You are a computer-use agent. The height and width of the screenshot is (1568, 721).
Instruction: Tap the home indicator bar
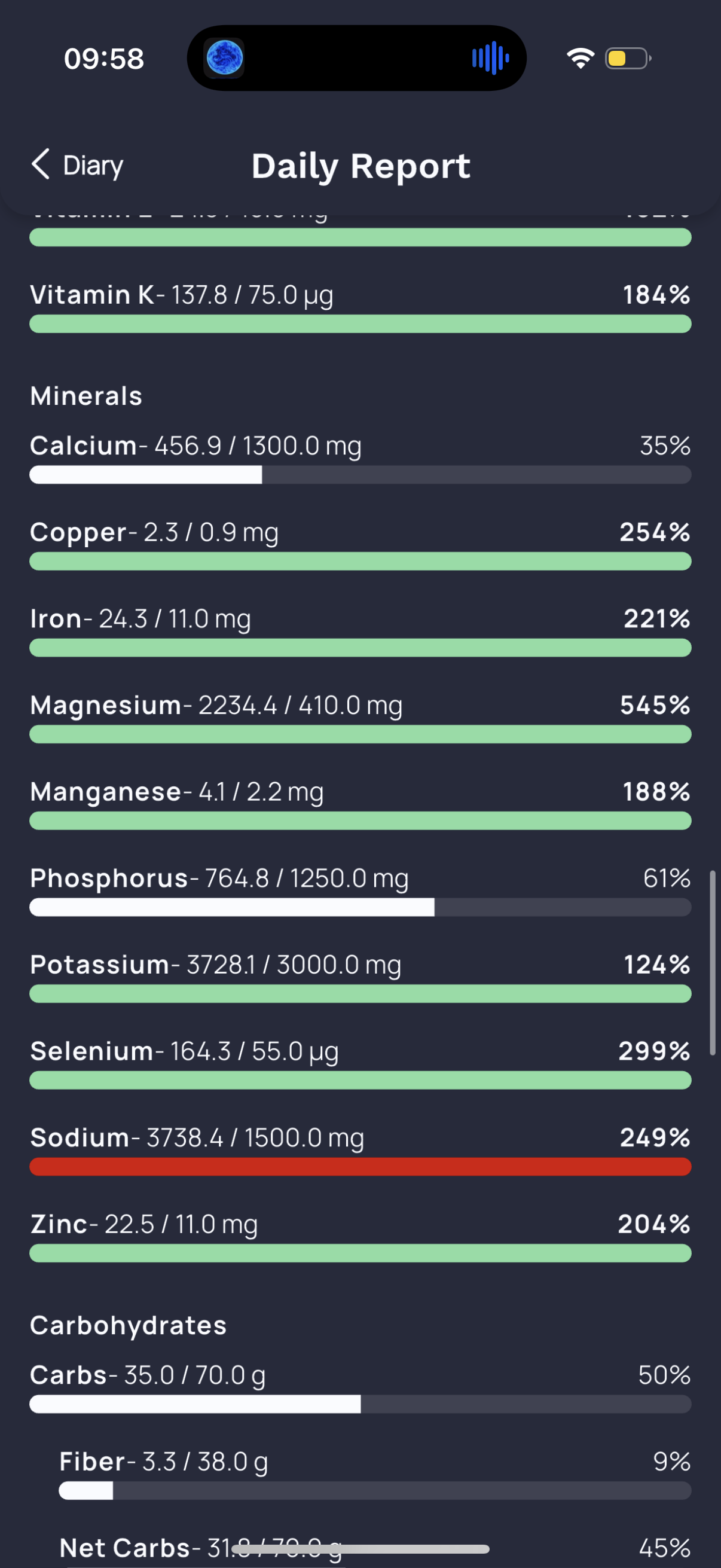tap(361, 1548)
